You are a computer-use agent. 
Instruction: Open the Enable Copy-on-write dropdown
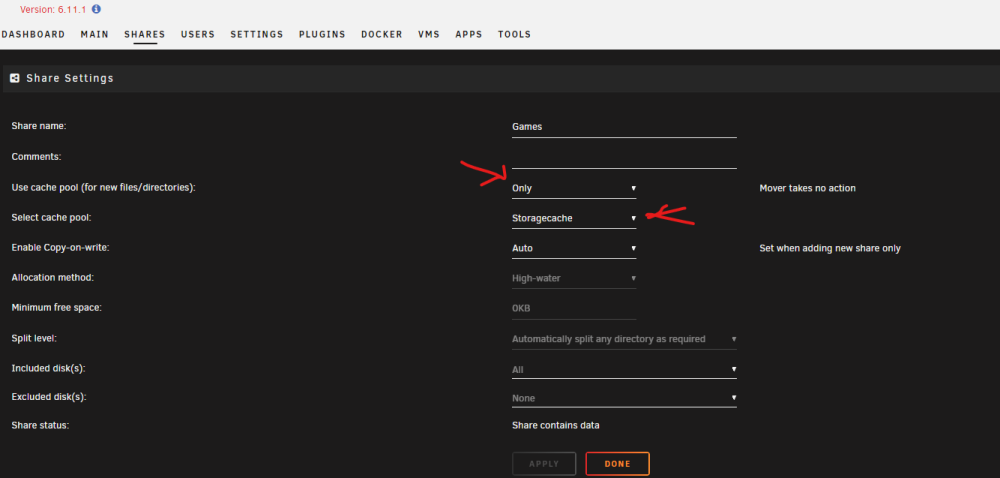(x=574, y=248)
